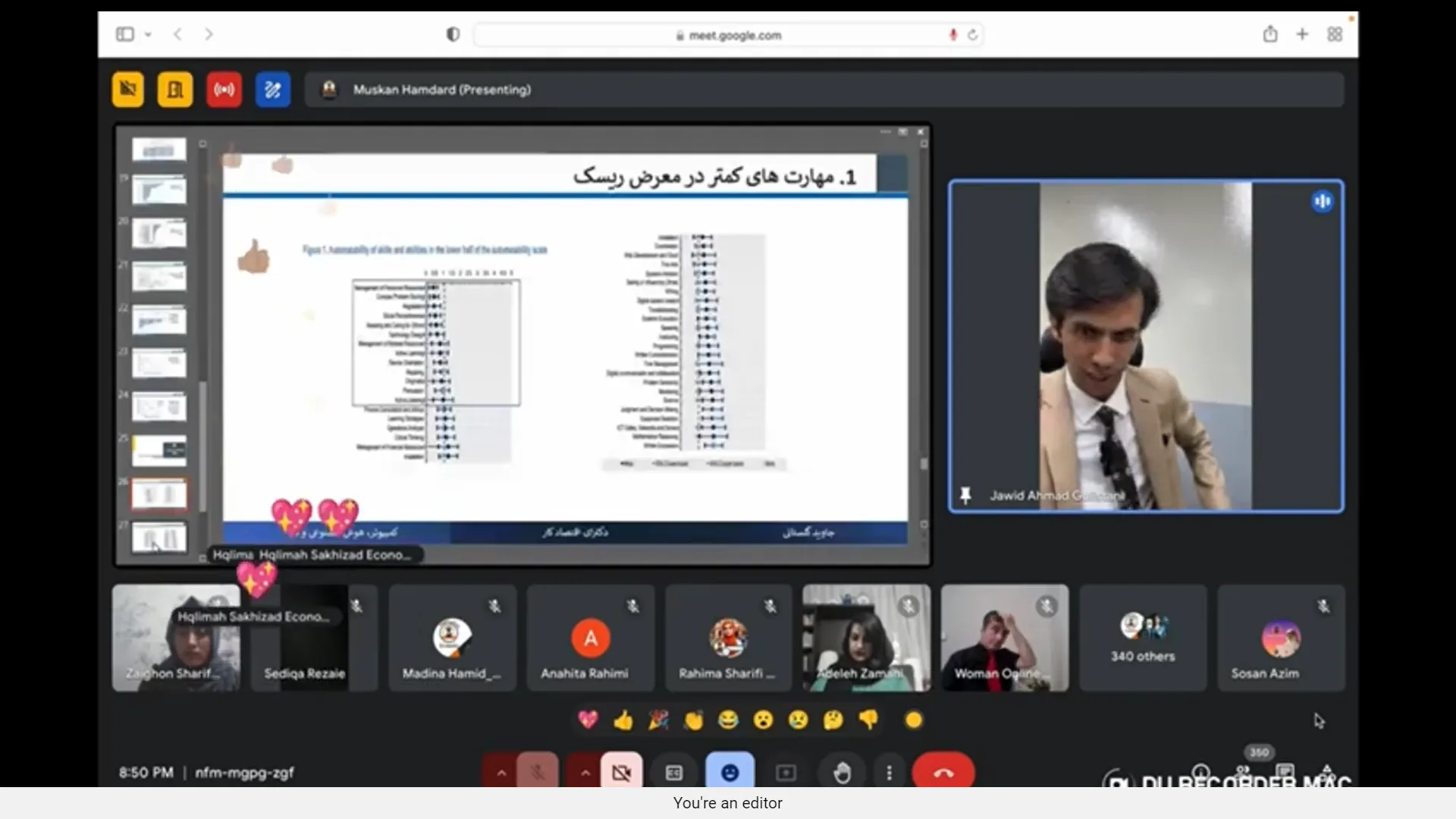This screenshot has height=819, width=1456.
Task: Expand the audio settings arrow
Action: (500, 773)
